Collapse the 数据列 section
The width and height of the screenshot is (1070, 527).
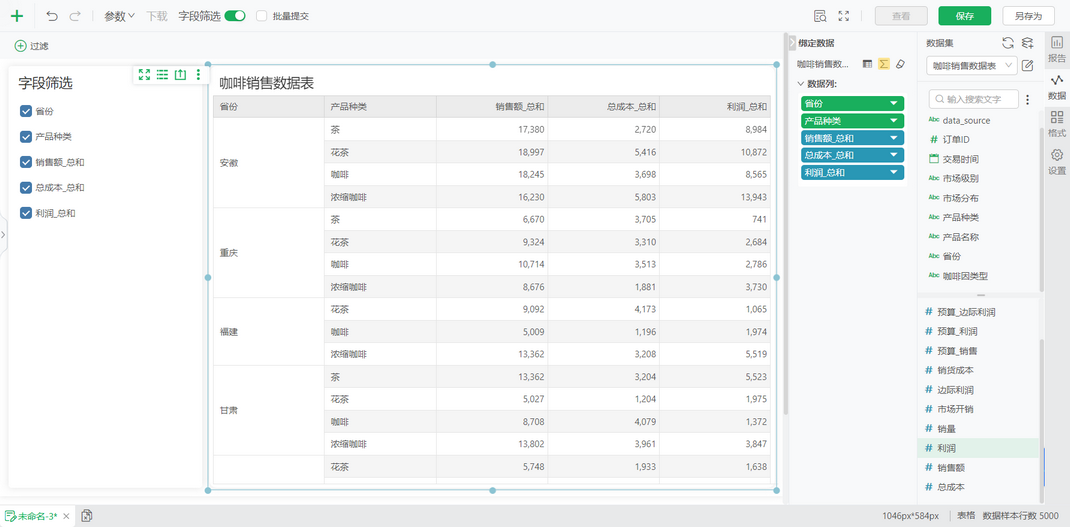pyautogui.click(x=802, y=84)
